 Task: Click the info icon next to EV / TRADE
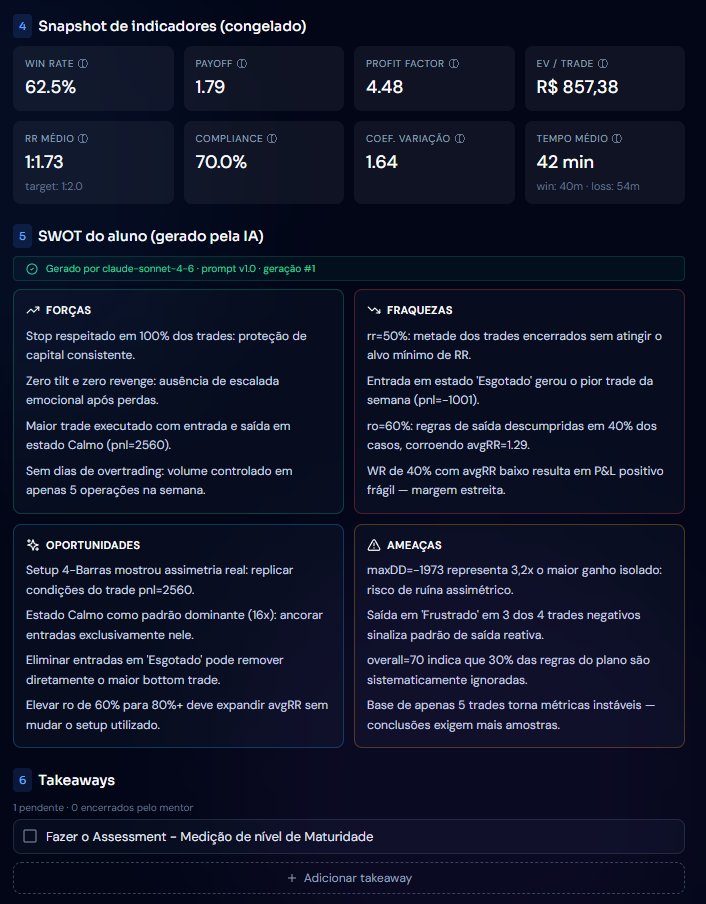[x=603, y=63]
